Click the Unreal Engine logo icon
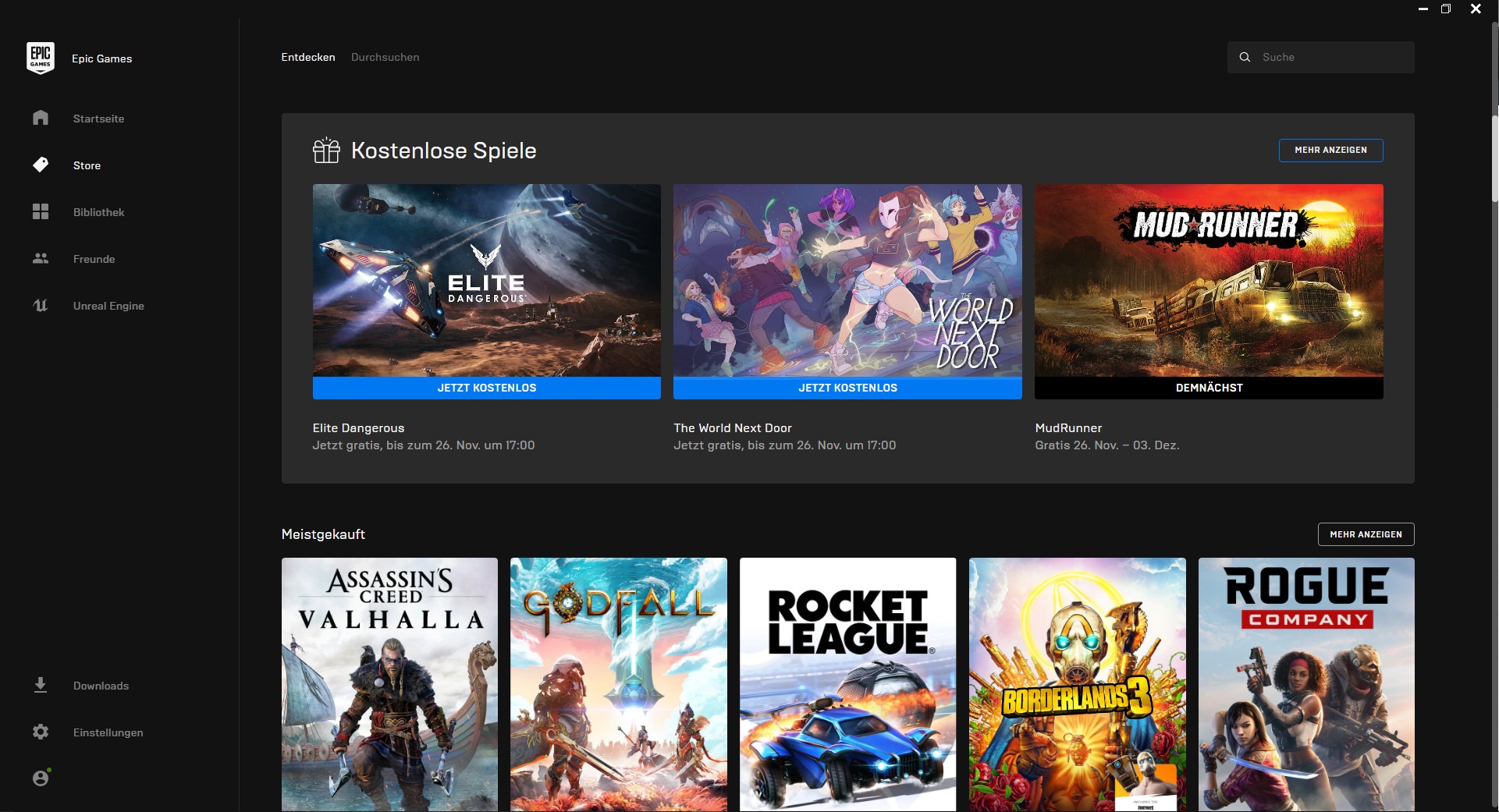This screenshot has width=1499, height=812. click(41, 305)
